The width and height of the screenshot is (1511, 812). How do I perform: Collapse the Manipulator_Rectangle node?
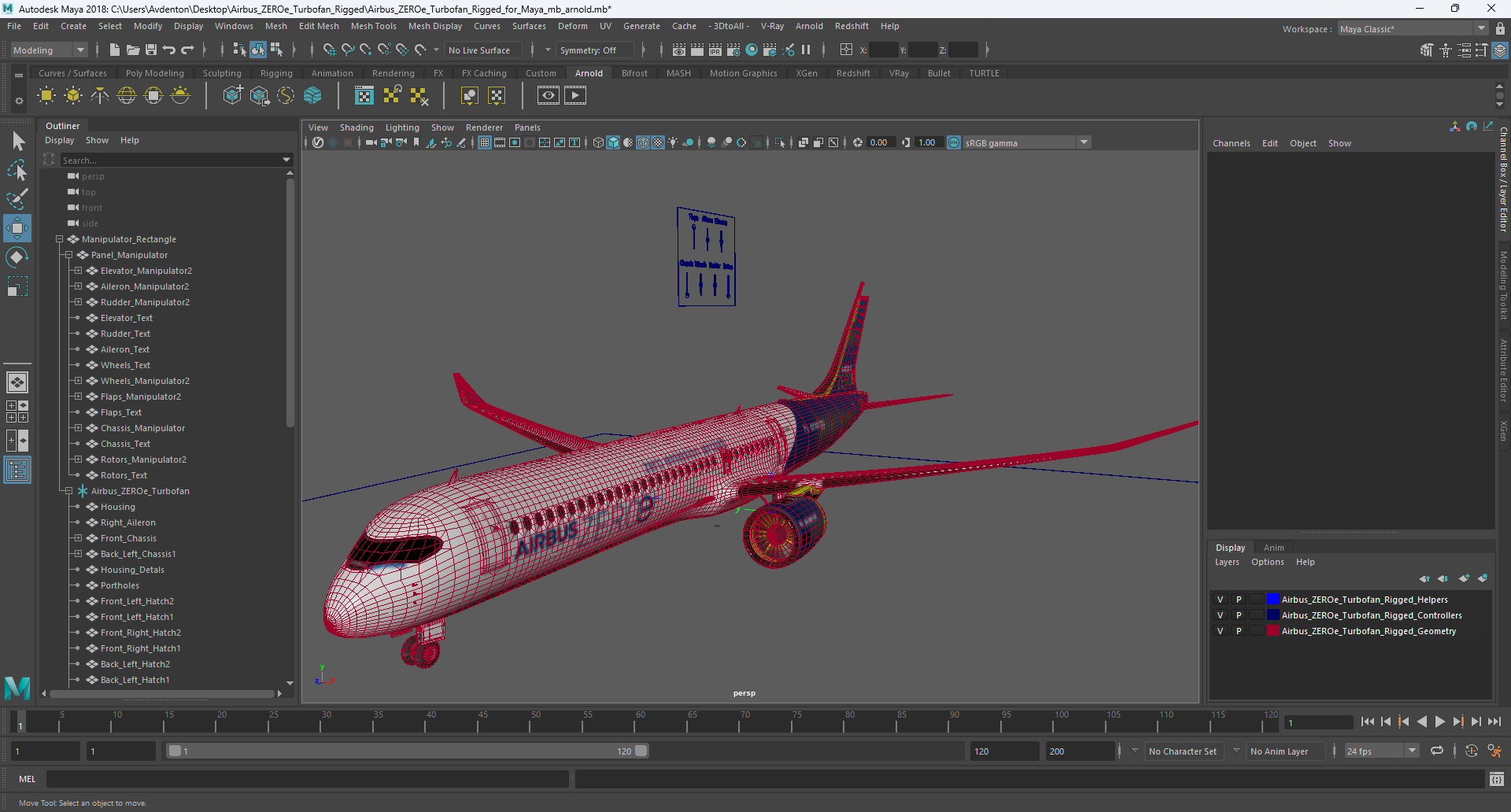coord(59,239)
